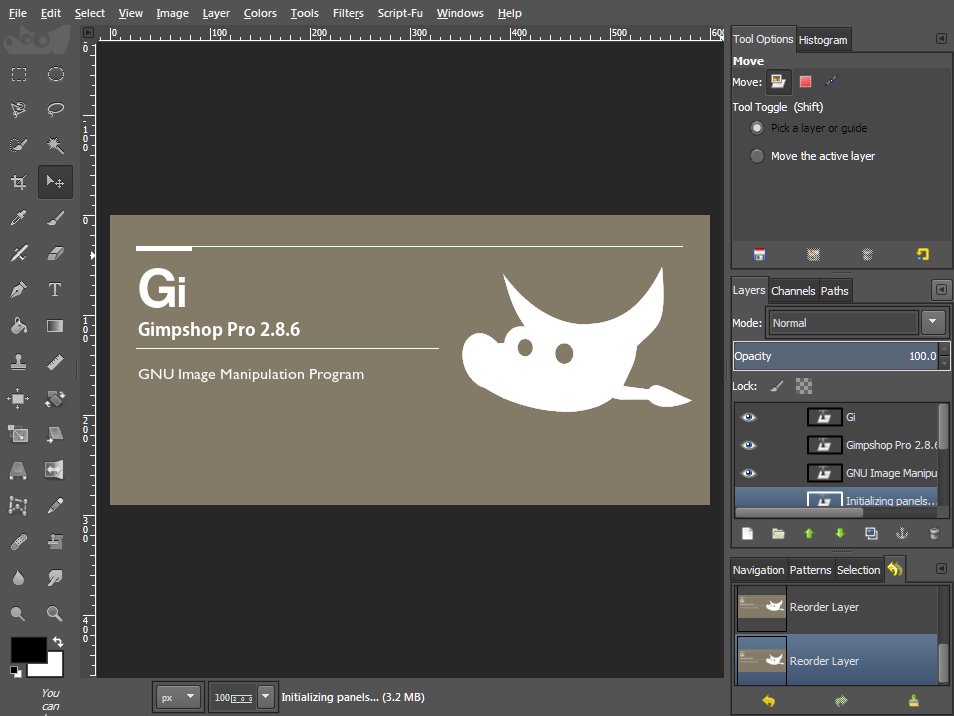Select the Color Picker eyedropper tool
This screenshot has width=954, height=716.
click(x=19, y=217)
